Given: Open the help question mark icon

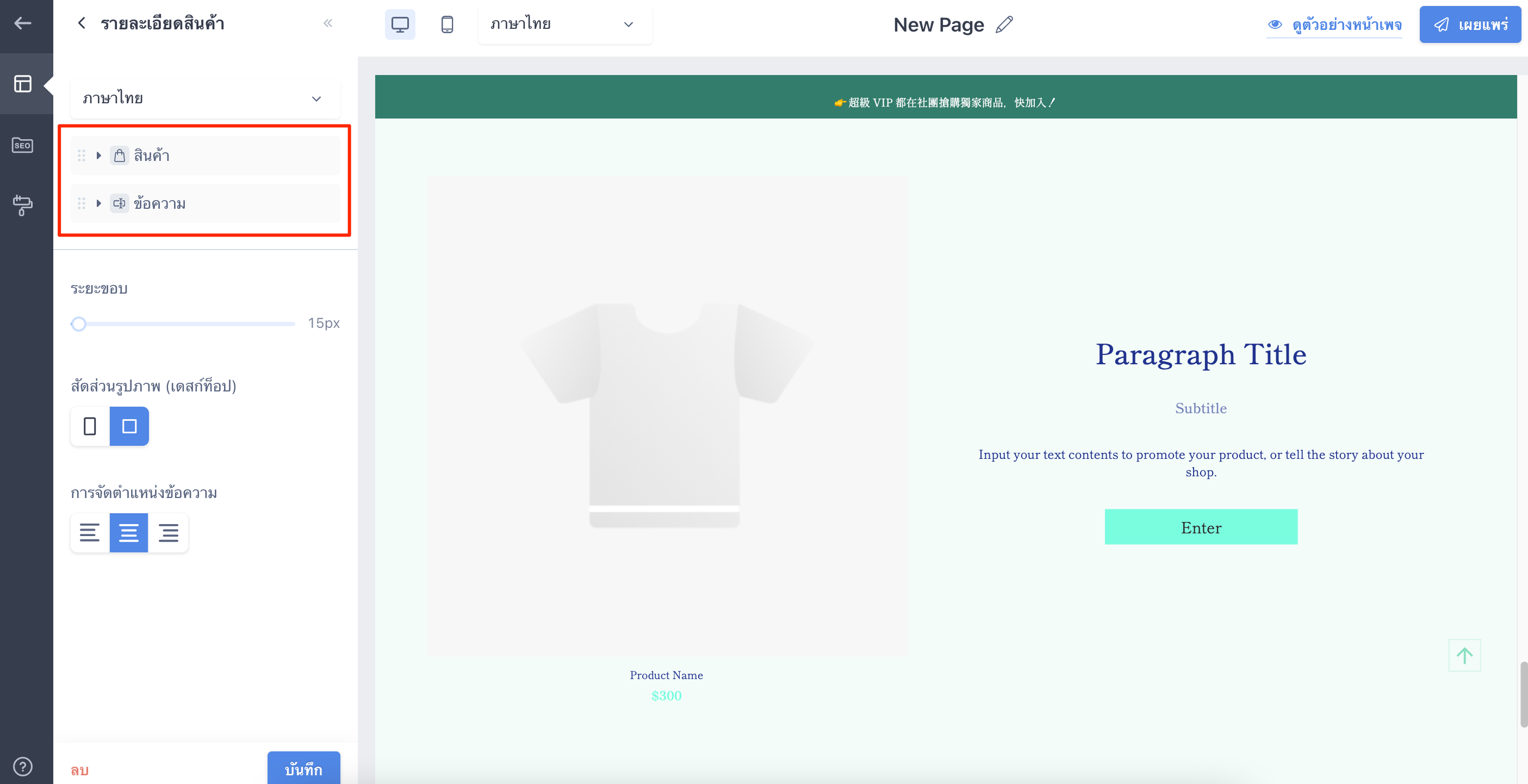Looking at the screenshot, I should (22, 766).
